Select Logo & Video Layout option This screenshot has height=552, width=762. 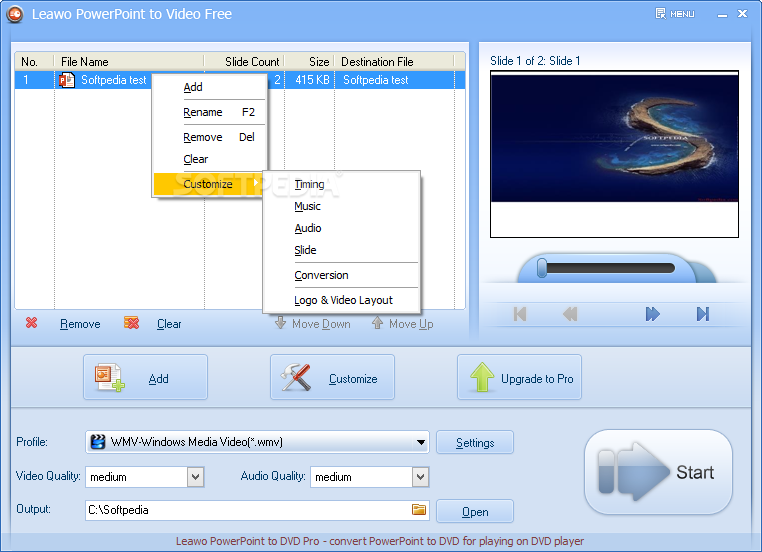coord(341,300)
